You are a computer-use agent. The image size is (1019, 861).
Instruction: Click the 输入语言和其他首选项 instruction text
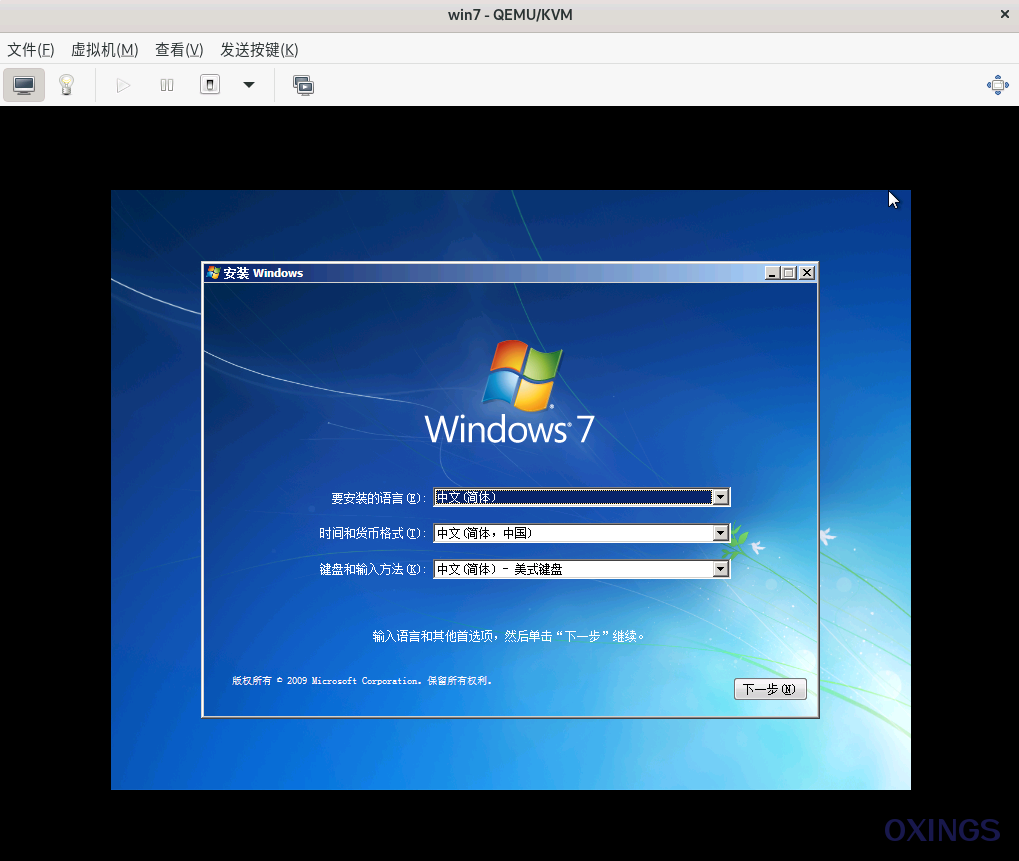pos(509,636)
